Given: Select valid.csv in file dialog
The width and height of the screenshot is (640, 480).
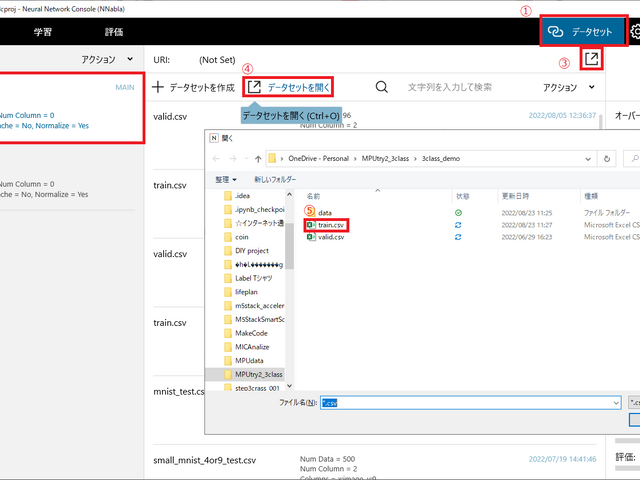Looking at the screenshot, I should tap(331, 237).
